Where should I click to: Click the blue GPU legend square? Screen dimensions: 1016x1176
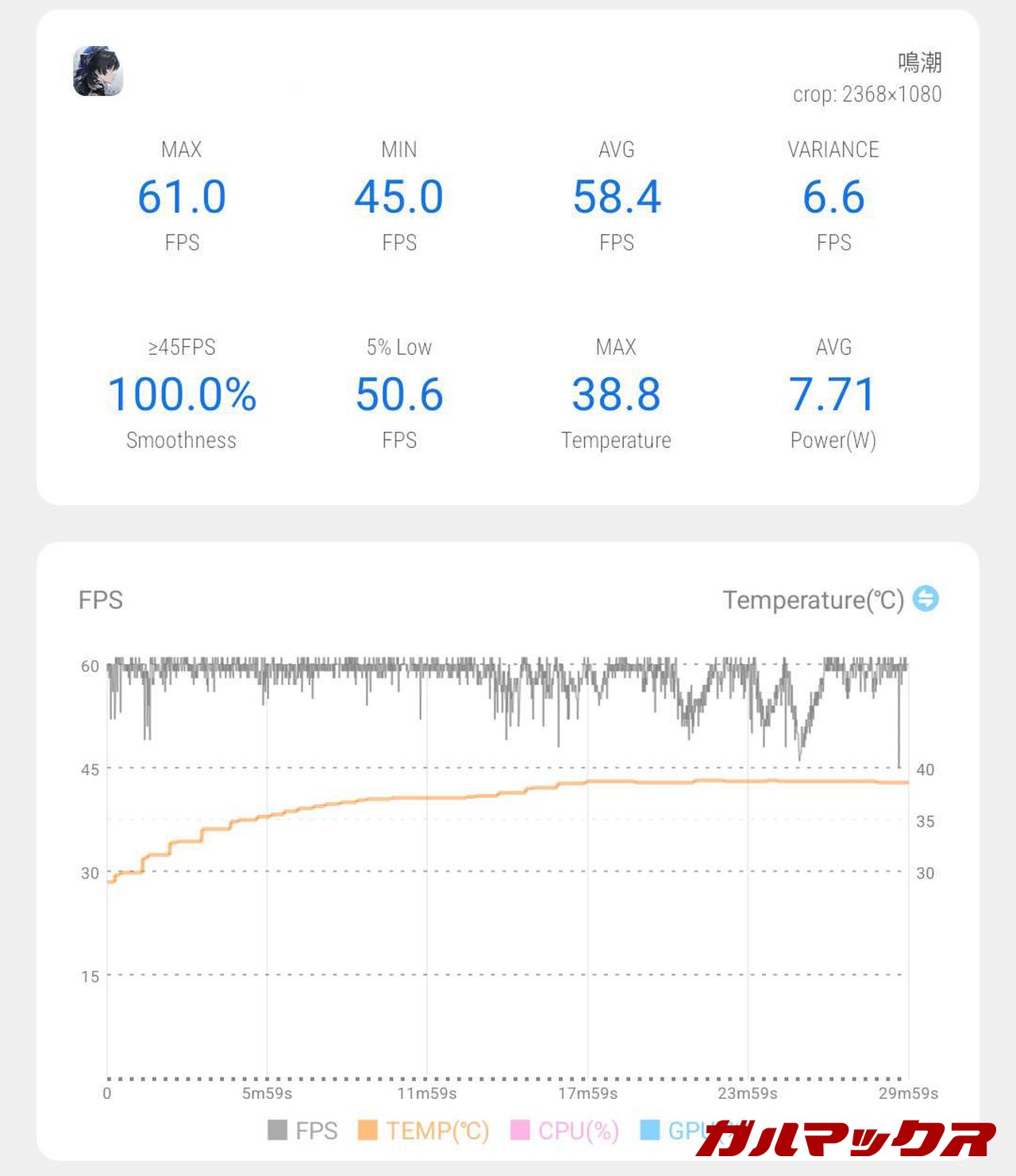pyautogui.click(x=649, y=1130)
